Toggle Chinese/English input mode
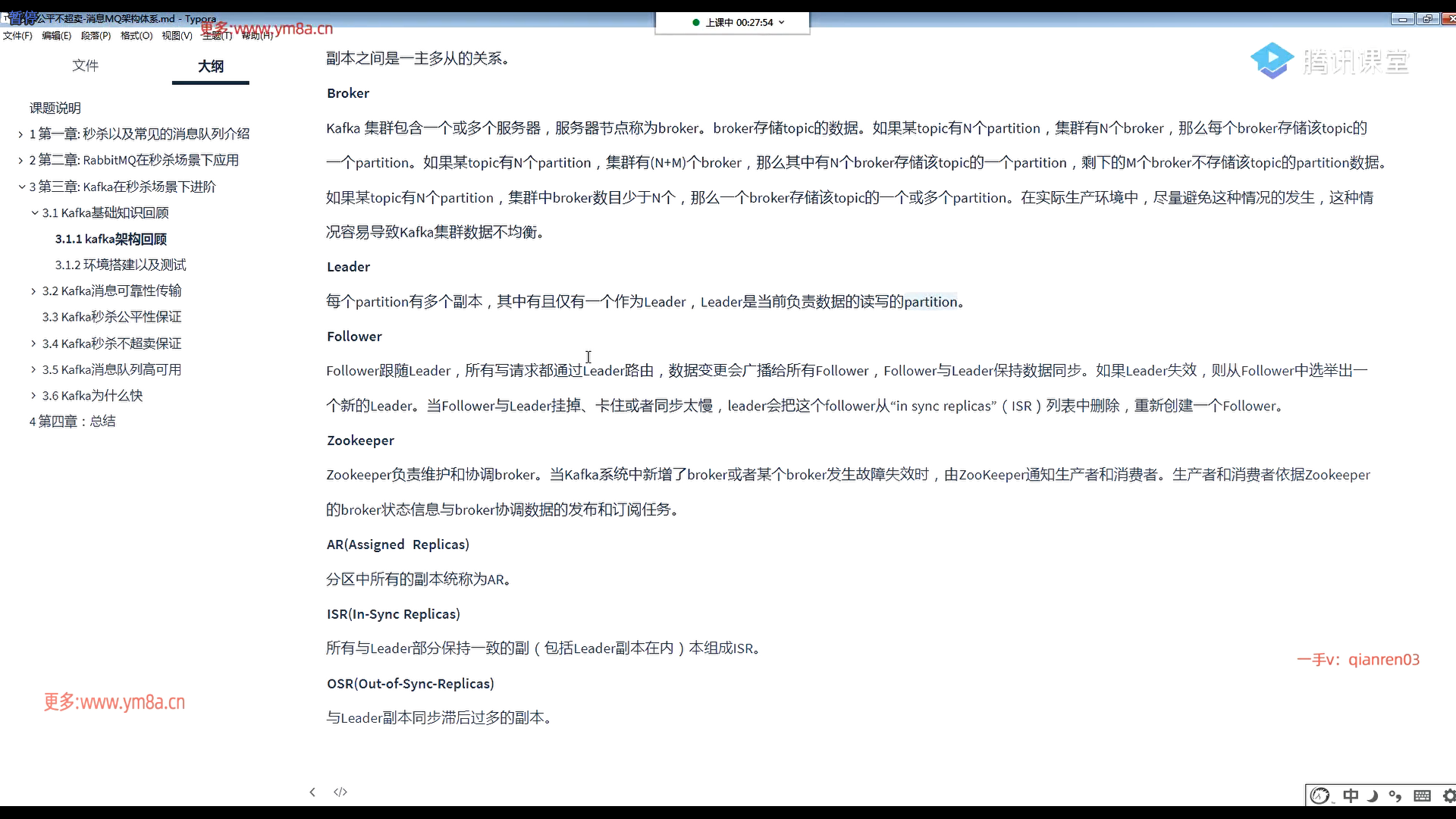1456x819 pixels. (1351, 795)
